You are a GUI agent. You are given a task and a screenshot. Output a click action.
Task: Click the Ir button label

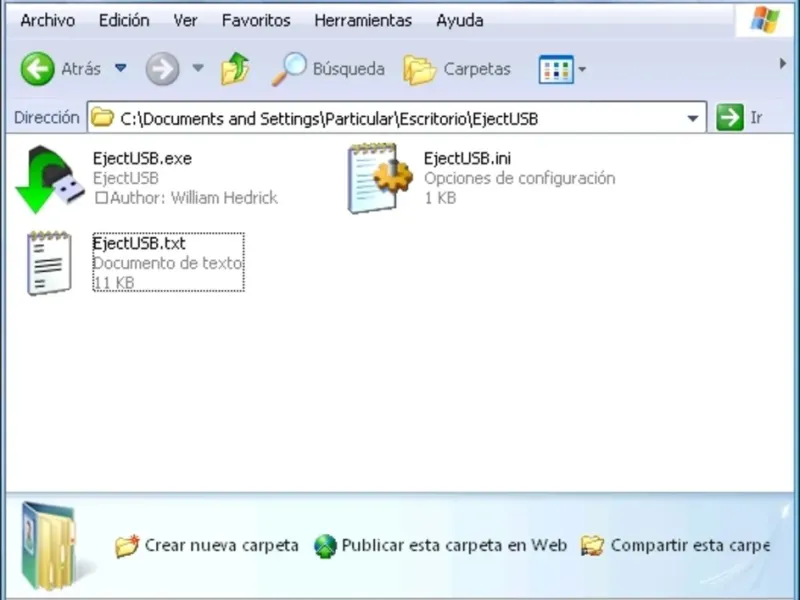point(756,118)
